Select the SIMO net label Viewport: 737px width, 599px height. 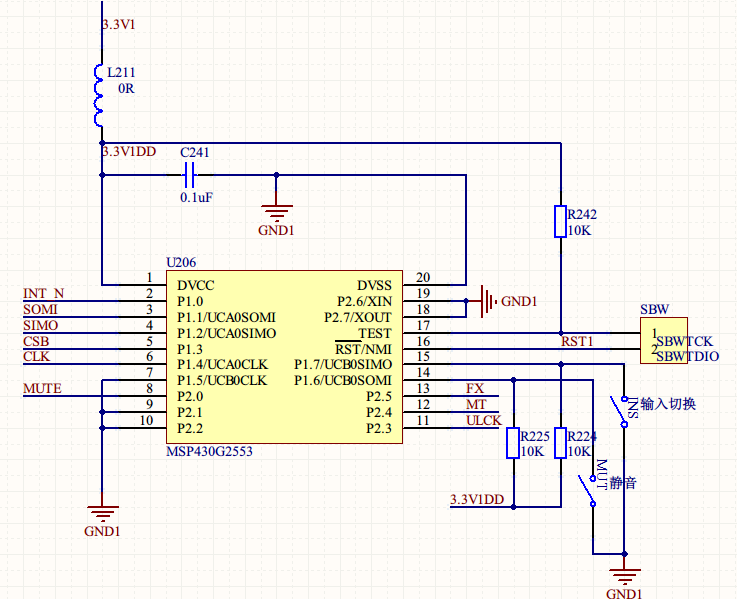[40, 325]
